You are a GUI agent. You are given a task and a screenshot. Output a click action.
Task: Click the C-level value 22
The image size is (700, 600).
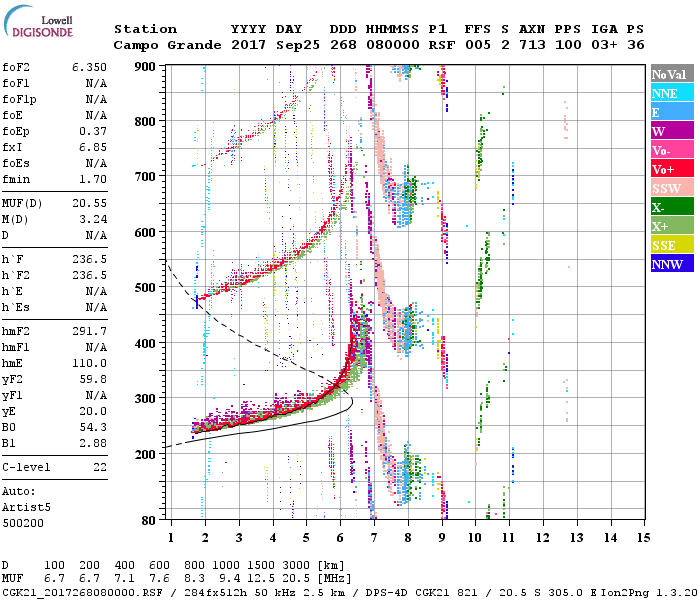[x=99, y=467]
